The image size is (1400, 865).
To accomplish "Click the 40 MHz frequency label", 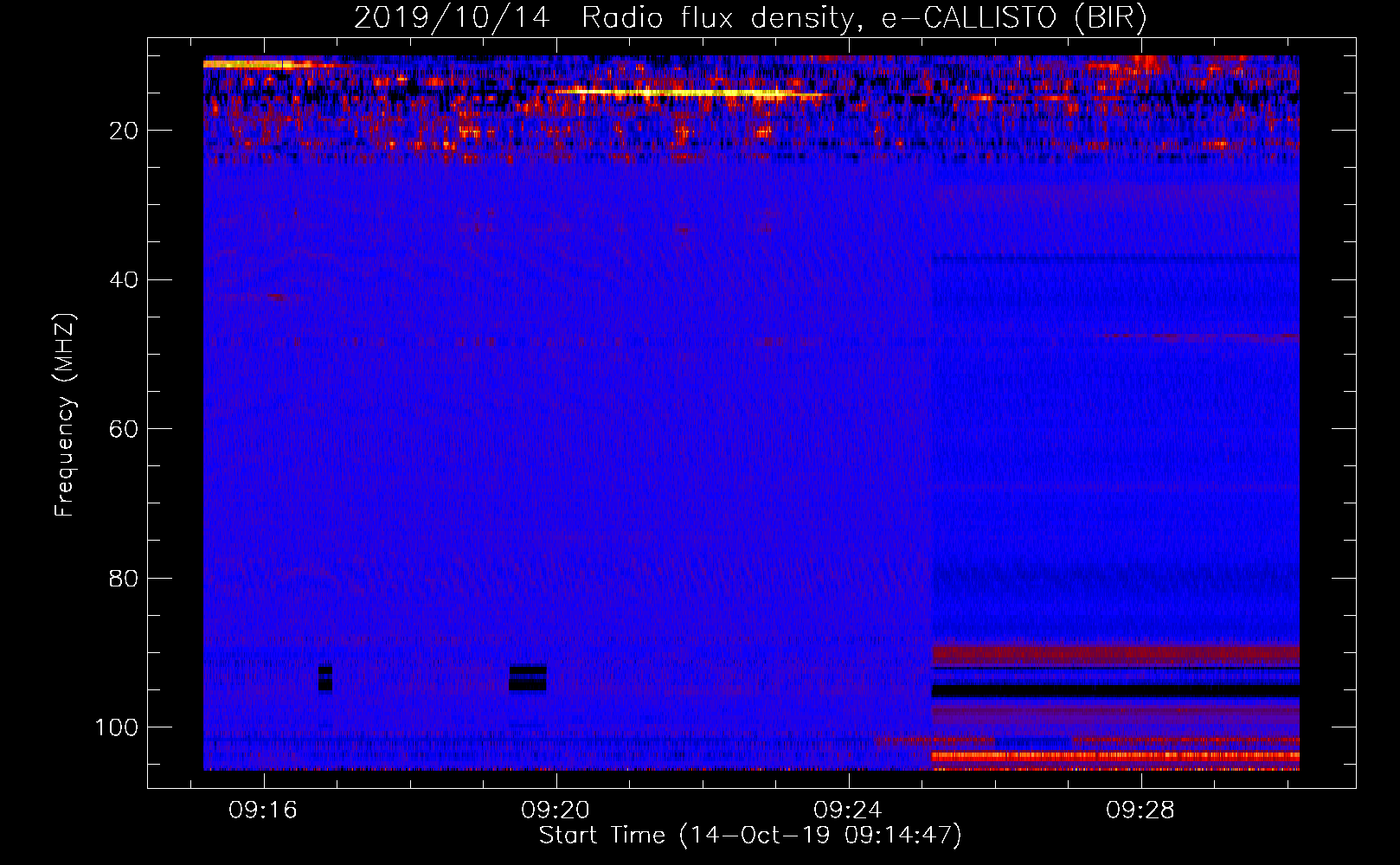I will click(x=125, y=279).
